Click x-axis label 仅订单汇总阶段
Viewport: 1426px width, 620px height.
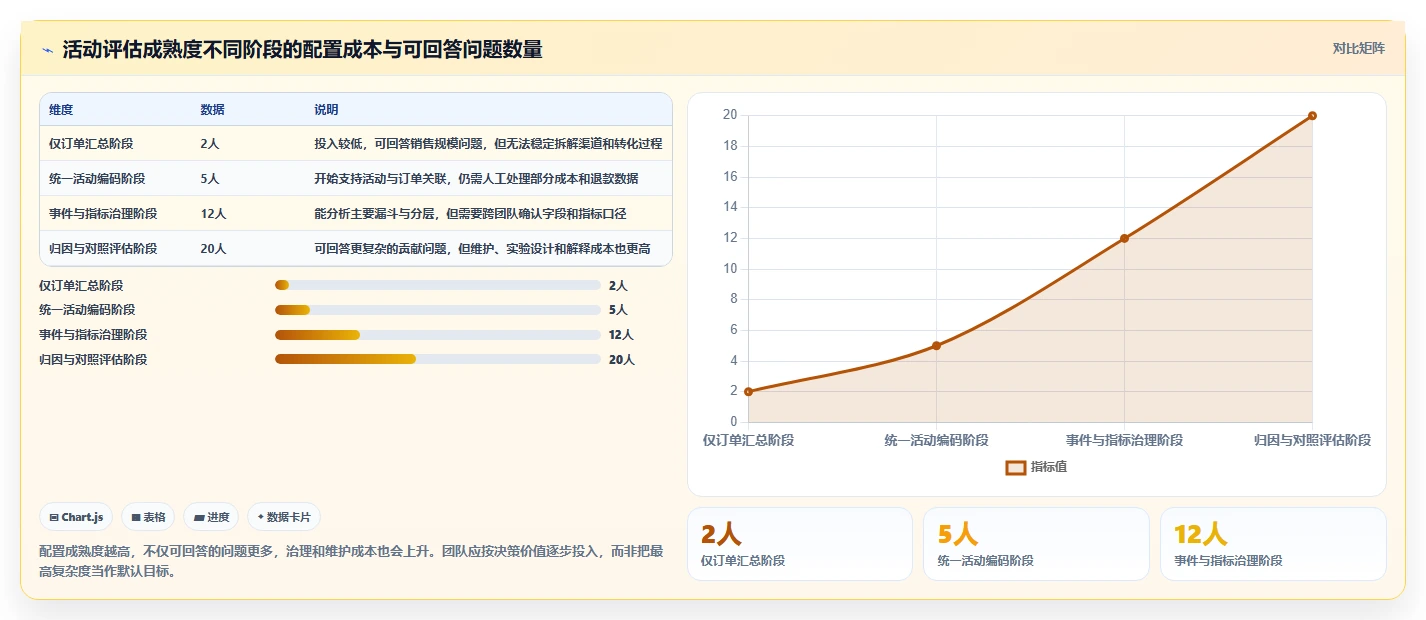coord(748,440)
